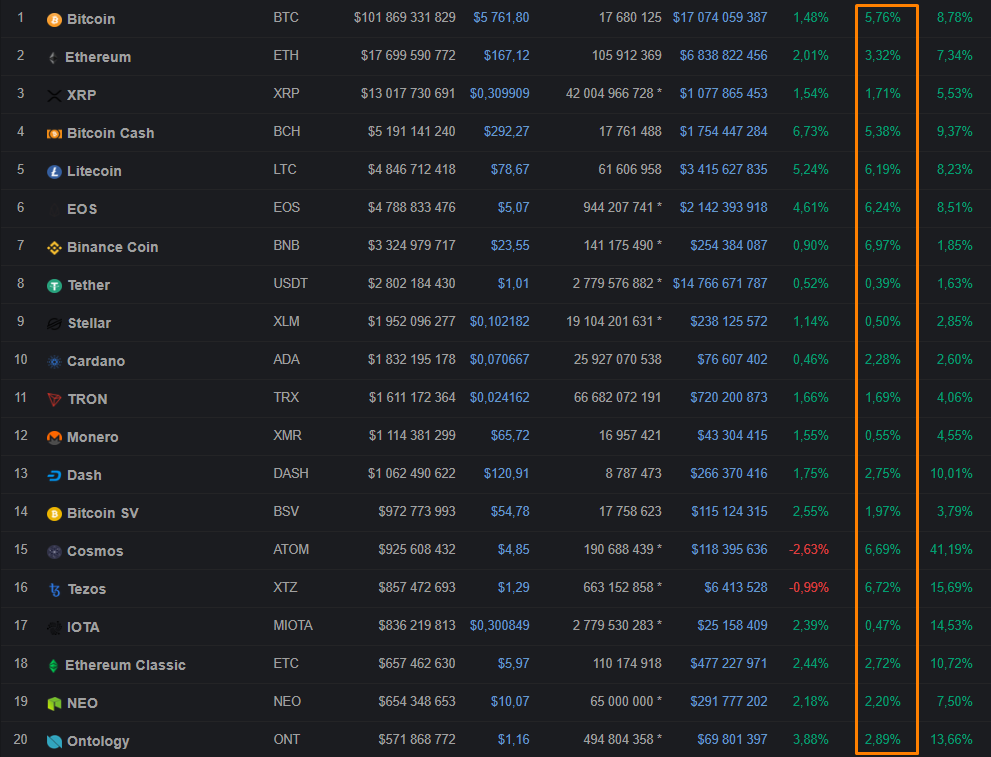The image size is (991, 757).
Task: Select the Stellar XLM ticker symbol
Action: (286, 322)
